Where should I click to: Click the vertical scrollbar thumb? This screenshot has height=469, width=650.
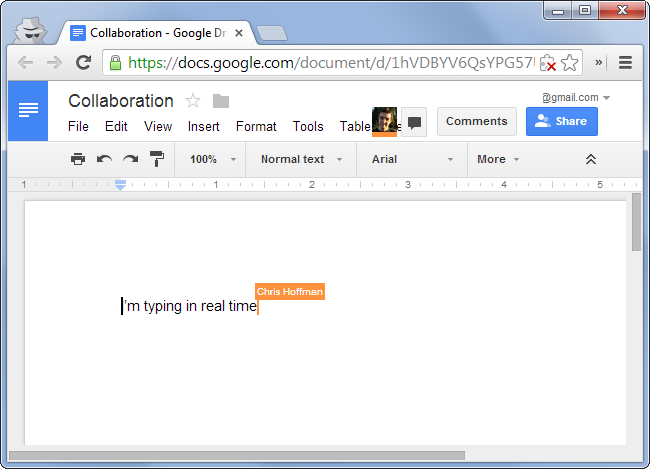click(636, 222)
